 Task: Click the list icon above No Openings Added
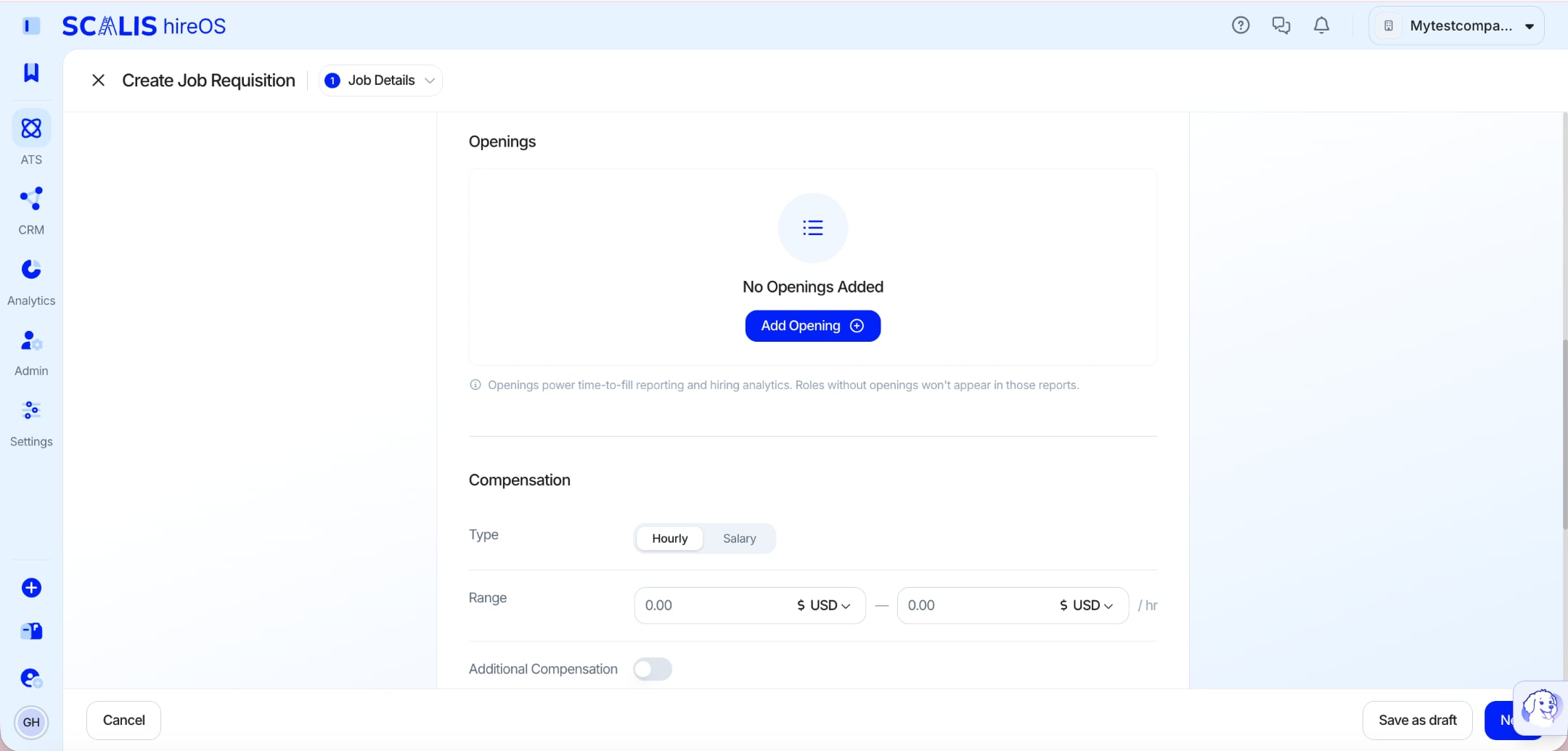813,228
